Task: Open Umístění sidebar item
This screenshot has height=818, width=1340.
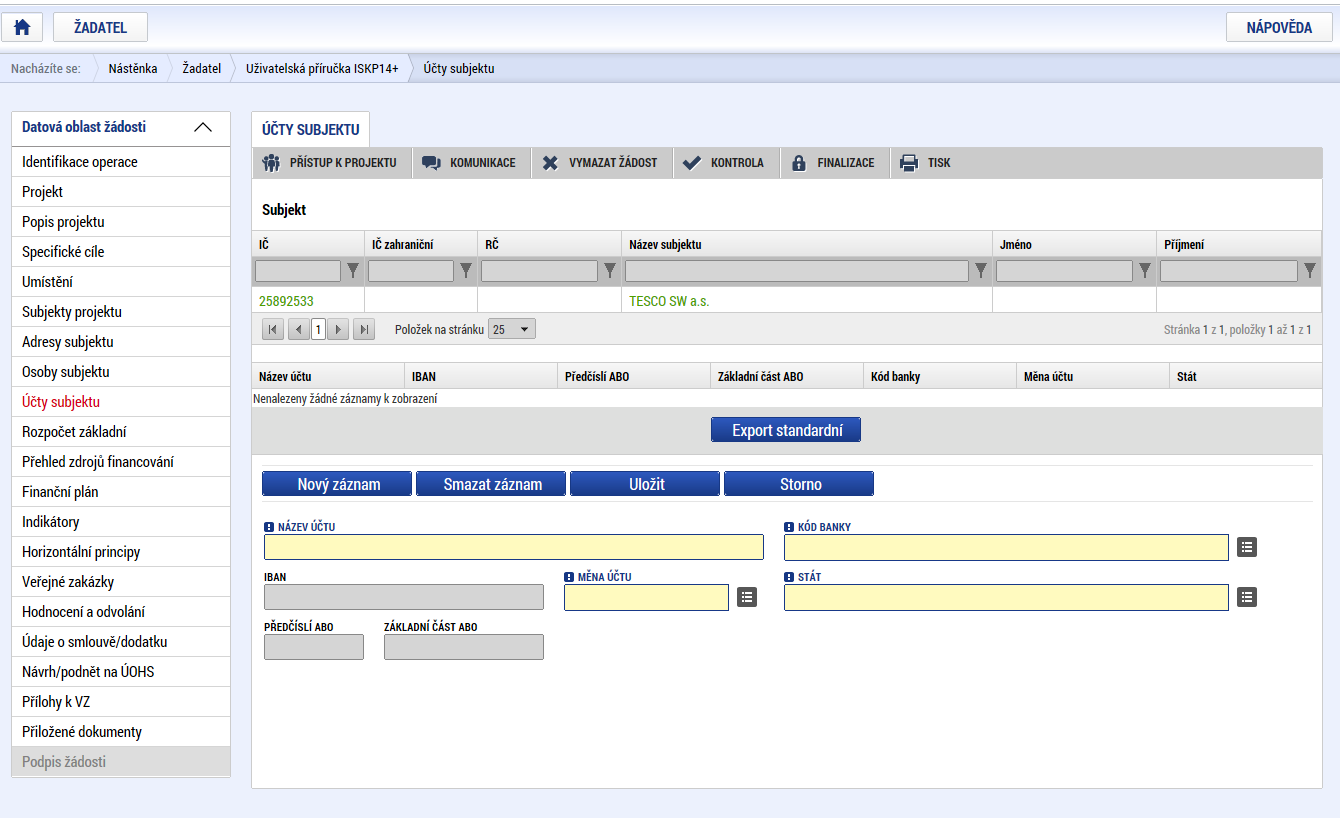Action: pos(120,282)
